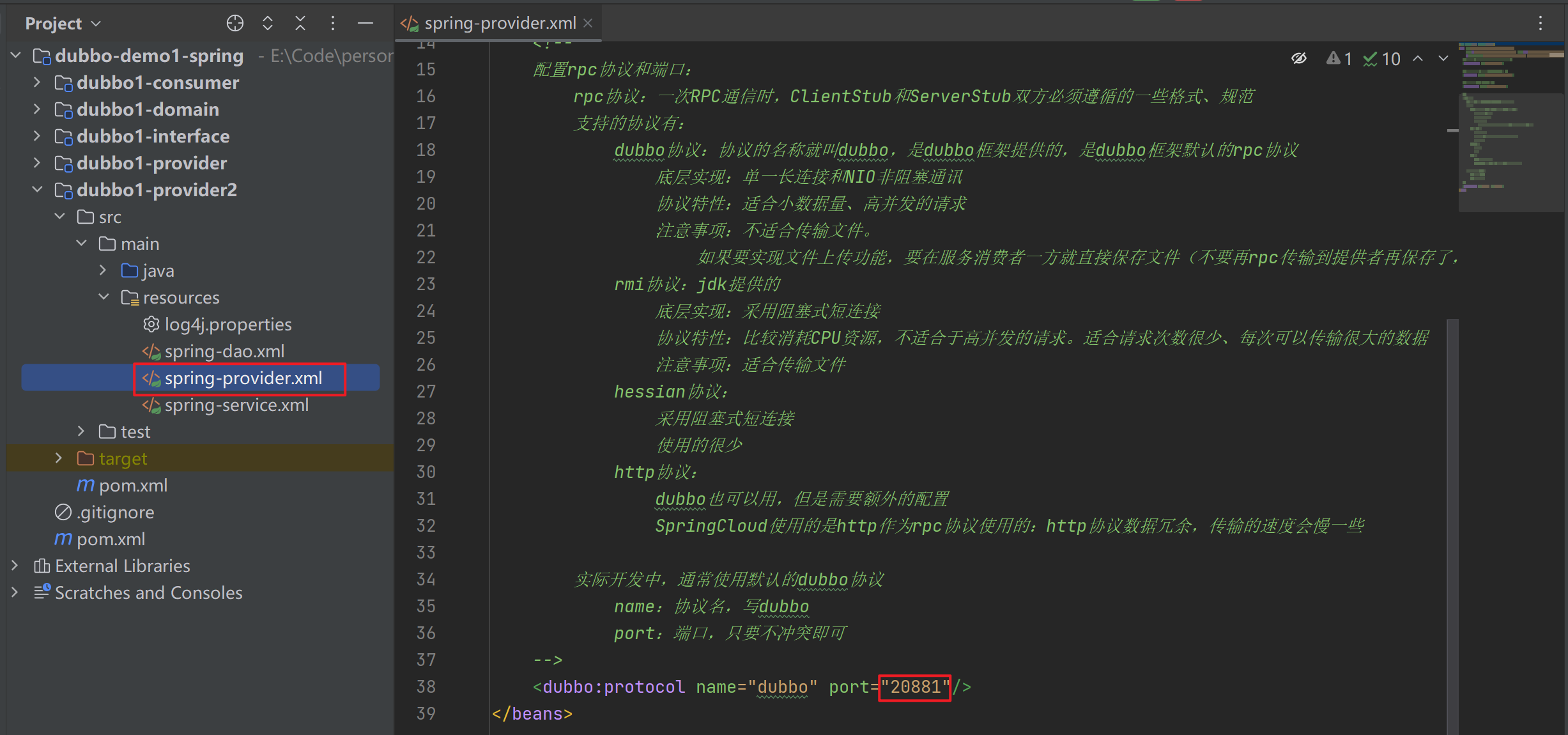This screenshot has width=1568, height=735.
Task: Select the .gitignore file
Action: pos(116,512)
